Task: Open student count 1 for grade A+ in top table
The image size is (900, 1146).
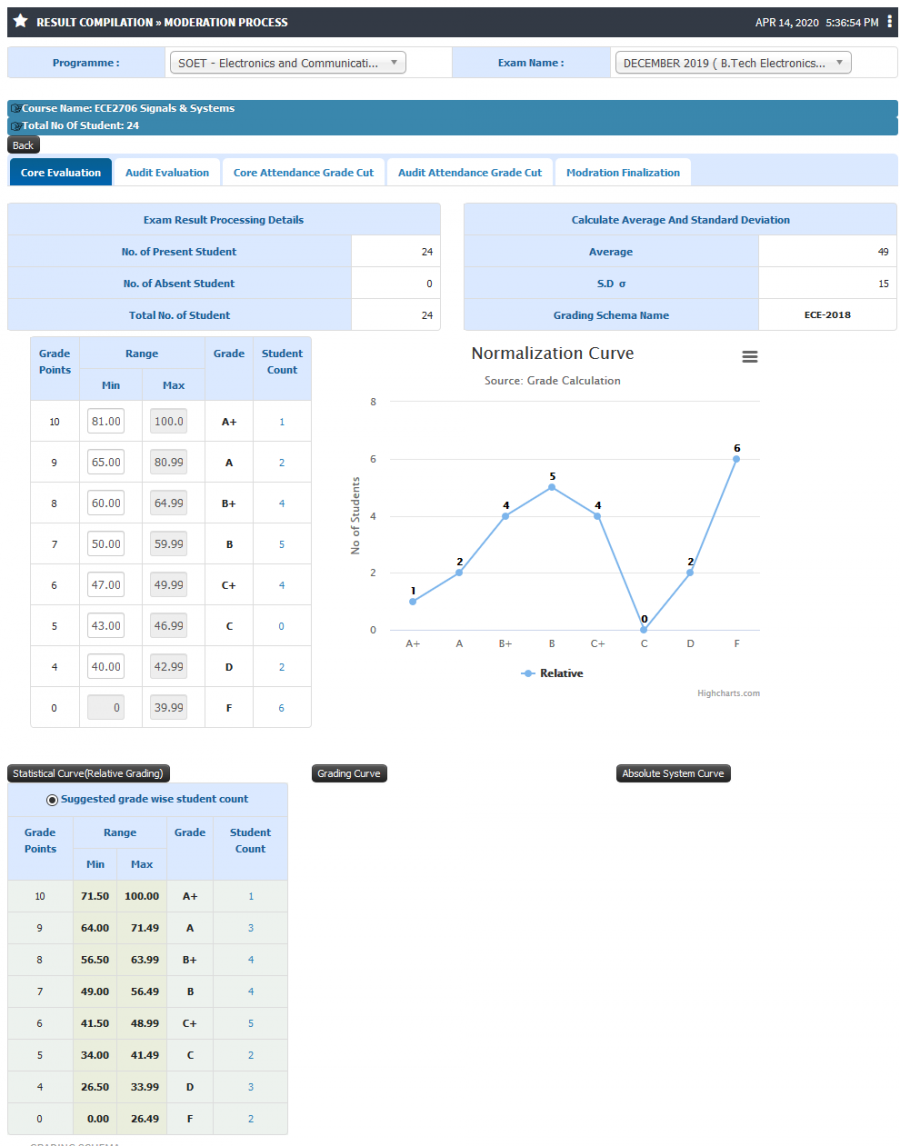Action: click(x=281, y=422)
